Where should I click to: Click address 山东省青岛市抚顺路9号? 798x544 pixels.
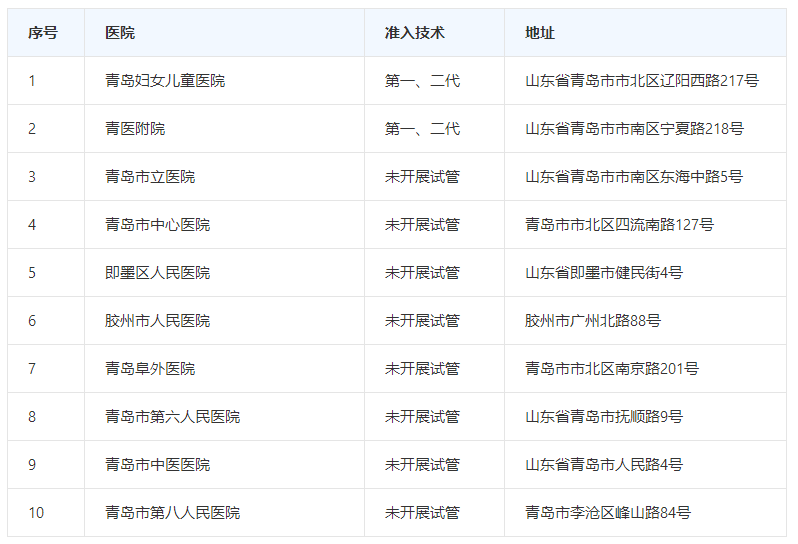pos(604,417)
